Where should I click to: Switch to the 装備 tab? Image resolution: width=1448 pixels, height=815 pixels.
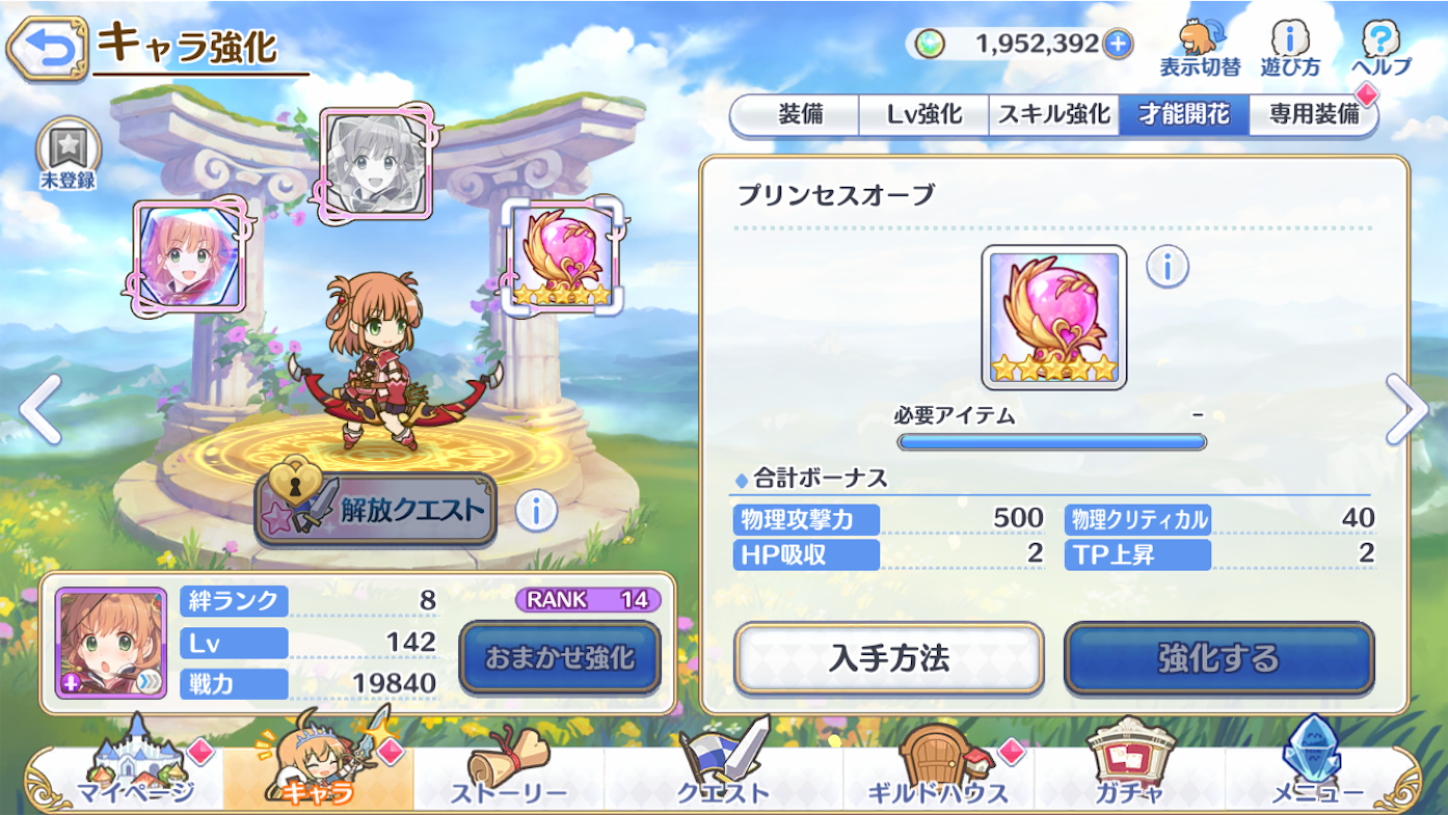pyautogui.click(x=799, y=115)
